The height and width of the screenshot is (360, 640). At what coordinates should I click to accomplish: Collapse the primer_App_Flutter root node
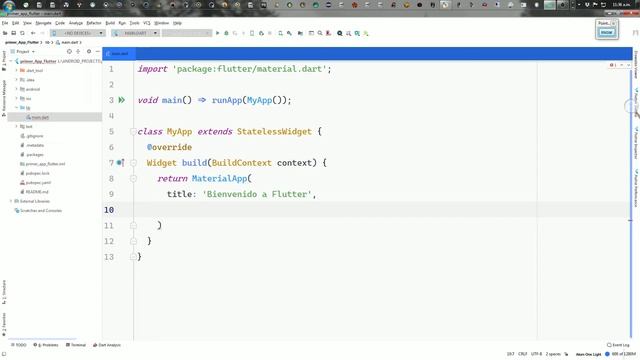11,61
